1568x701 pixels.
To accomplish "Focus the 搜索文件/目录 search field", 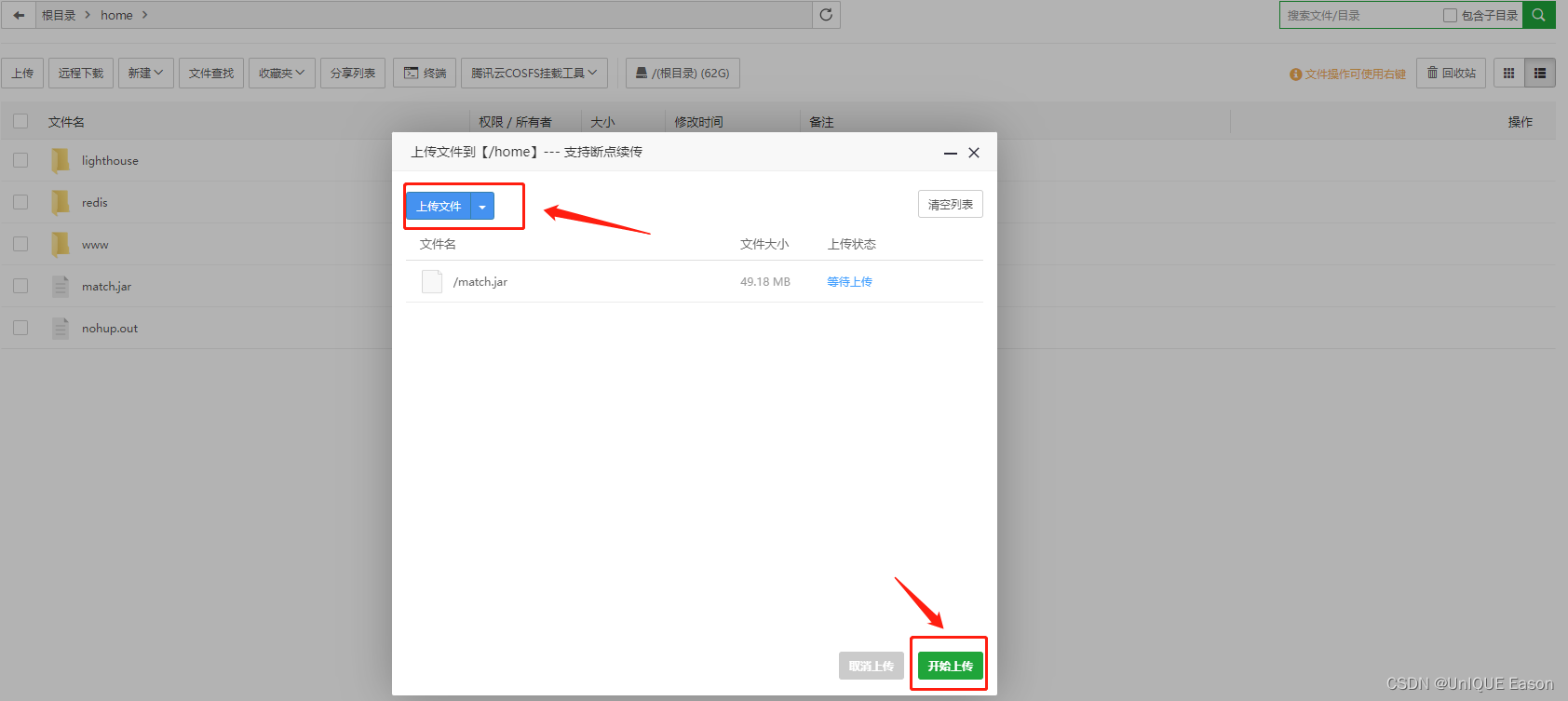I will pos(1359,15).
